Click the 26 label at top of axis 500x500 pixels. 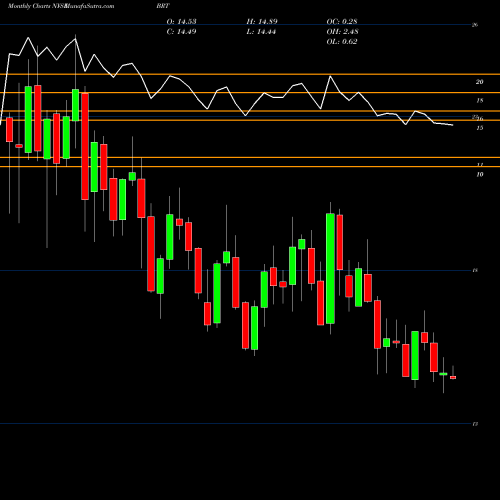point(475,25)
